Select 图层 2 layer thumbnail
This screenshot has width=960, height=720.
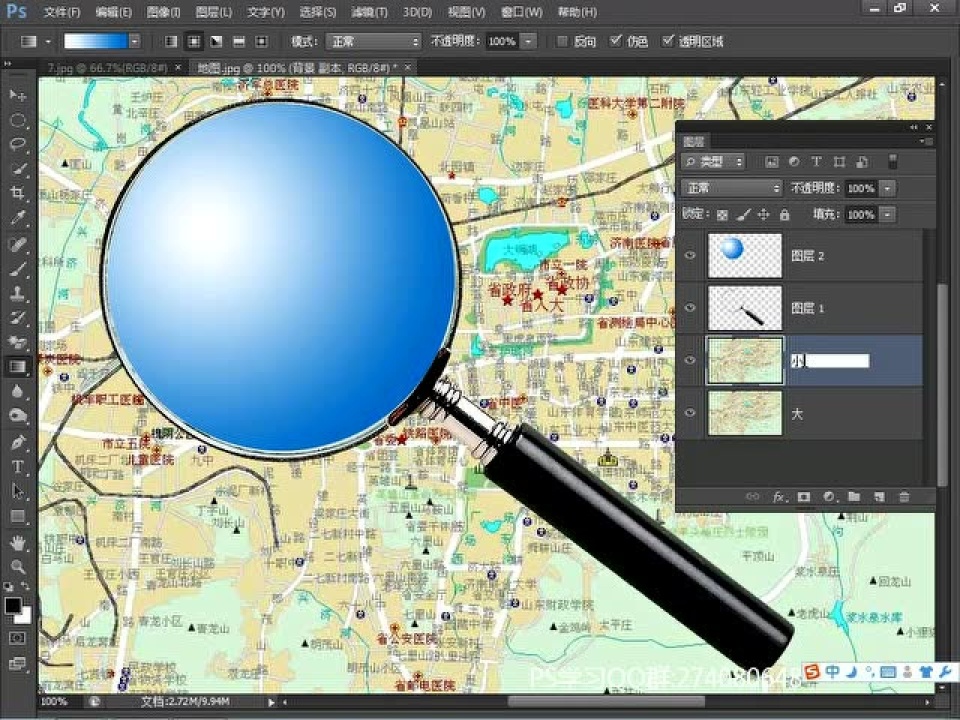tap(744, 255)
